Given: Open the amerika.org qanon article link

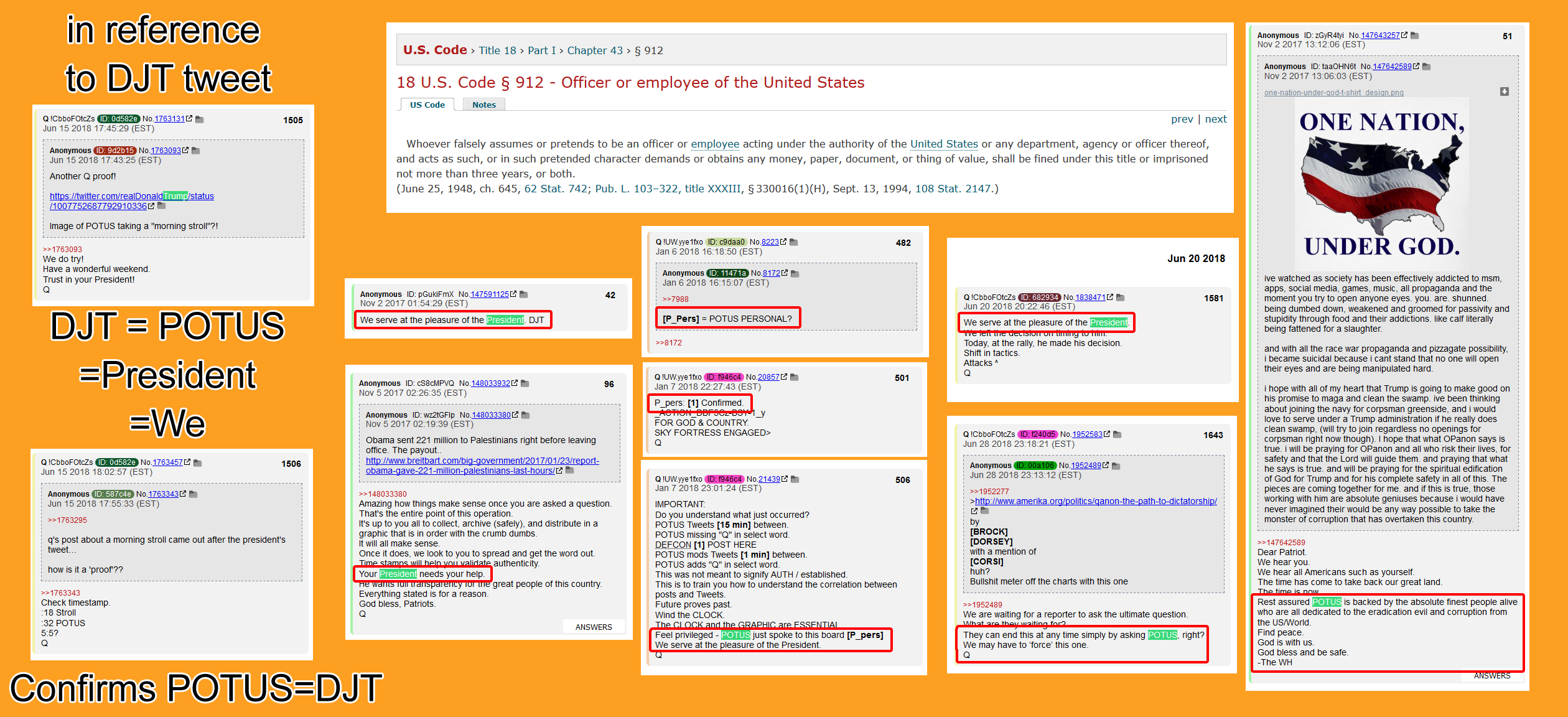Looking at the screenshot, I should pos(1095,501).
